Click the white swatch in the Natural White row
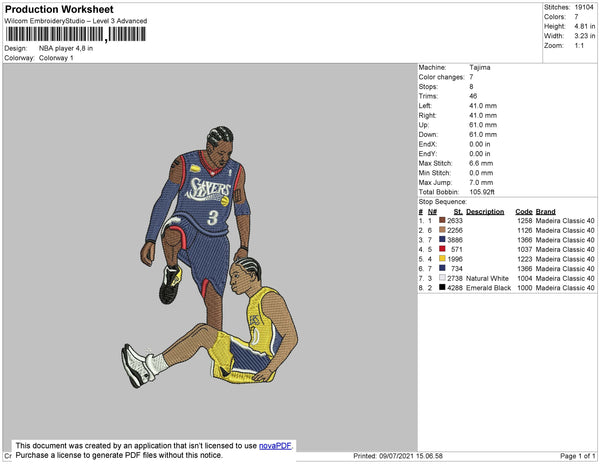The height and width of the screenshot is (464, 600). 442,278
